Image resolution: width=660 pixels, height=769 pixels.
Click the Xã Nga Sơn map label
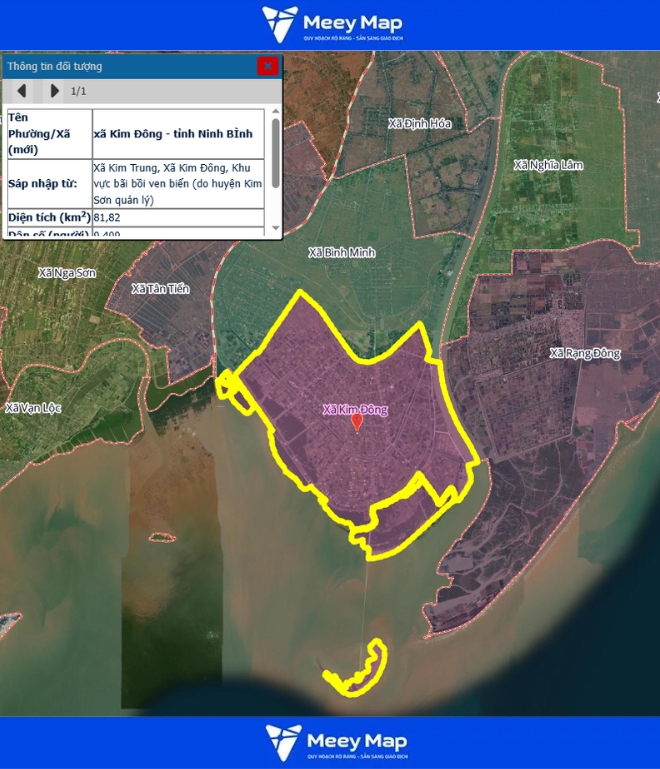65,272
